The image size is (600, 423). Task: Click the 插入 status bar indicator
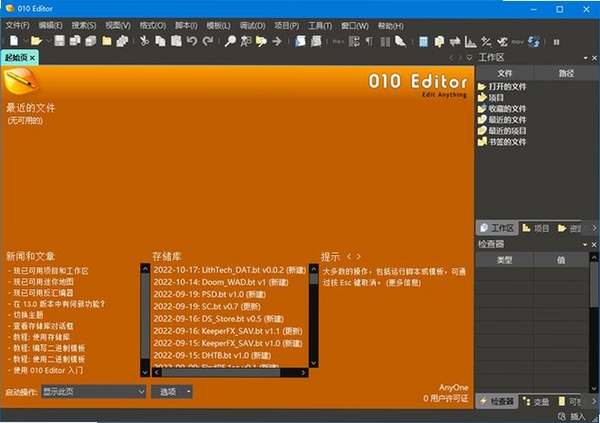pos(577,416)
